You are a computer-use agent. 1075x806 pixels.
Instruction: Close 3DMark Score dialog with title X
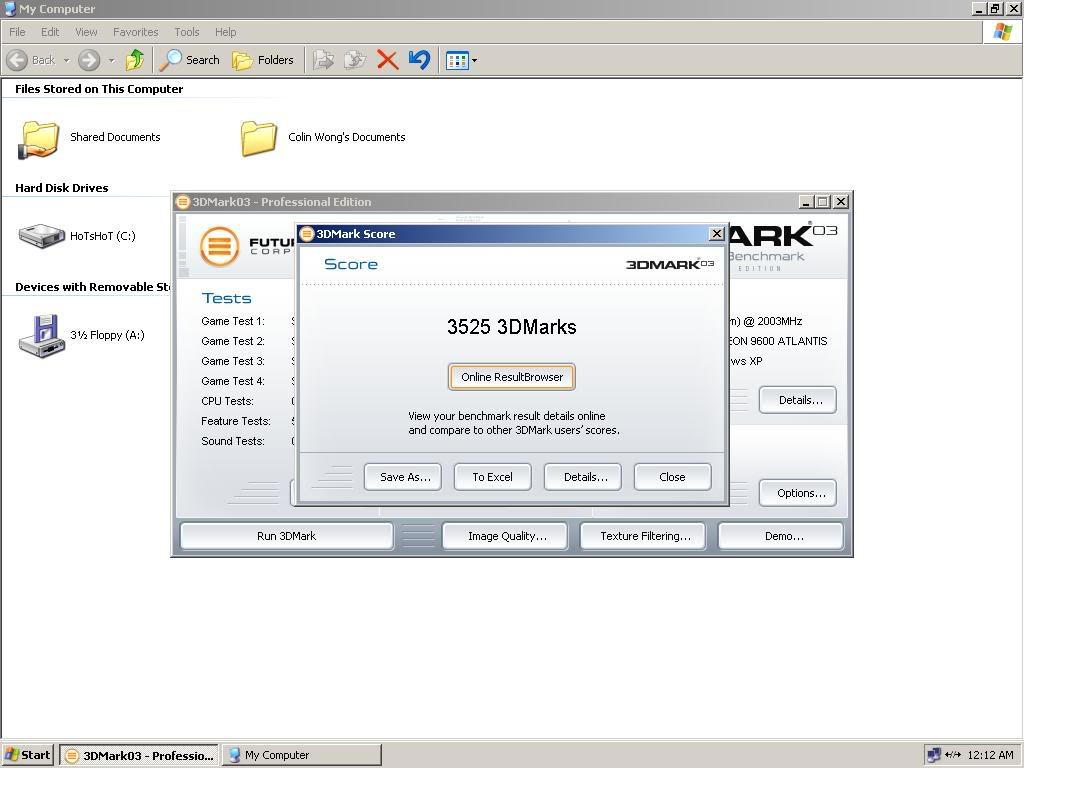tap(716, 234)
